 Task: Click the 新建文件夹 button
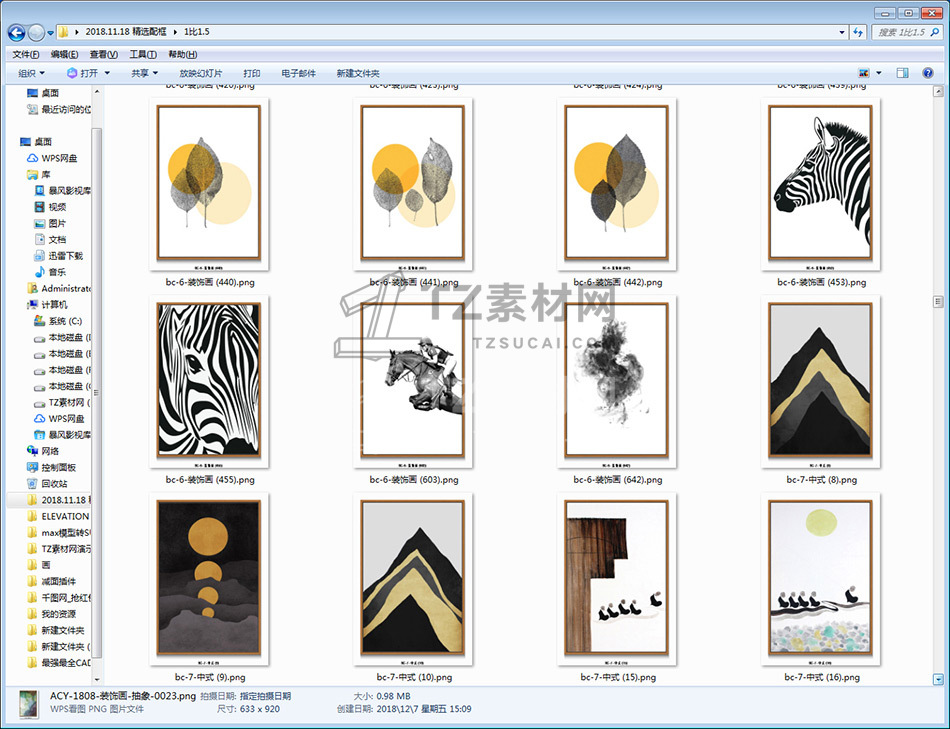coord(358,73)
